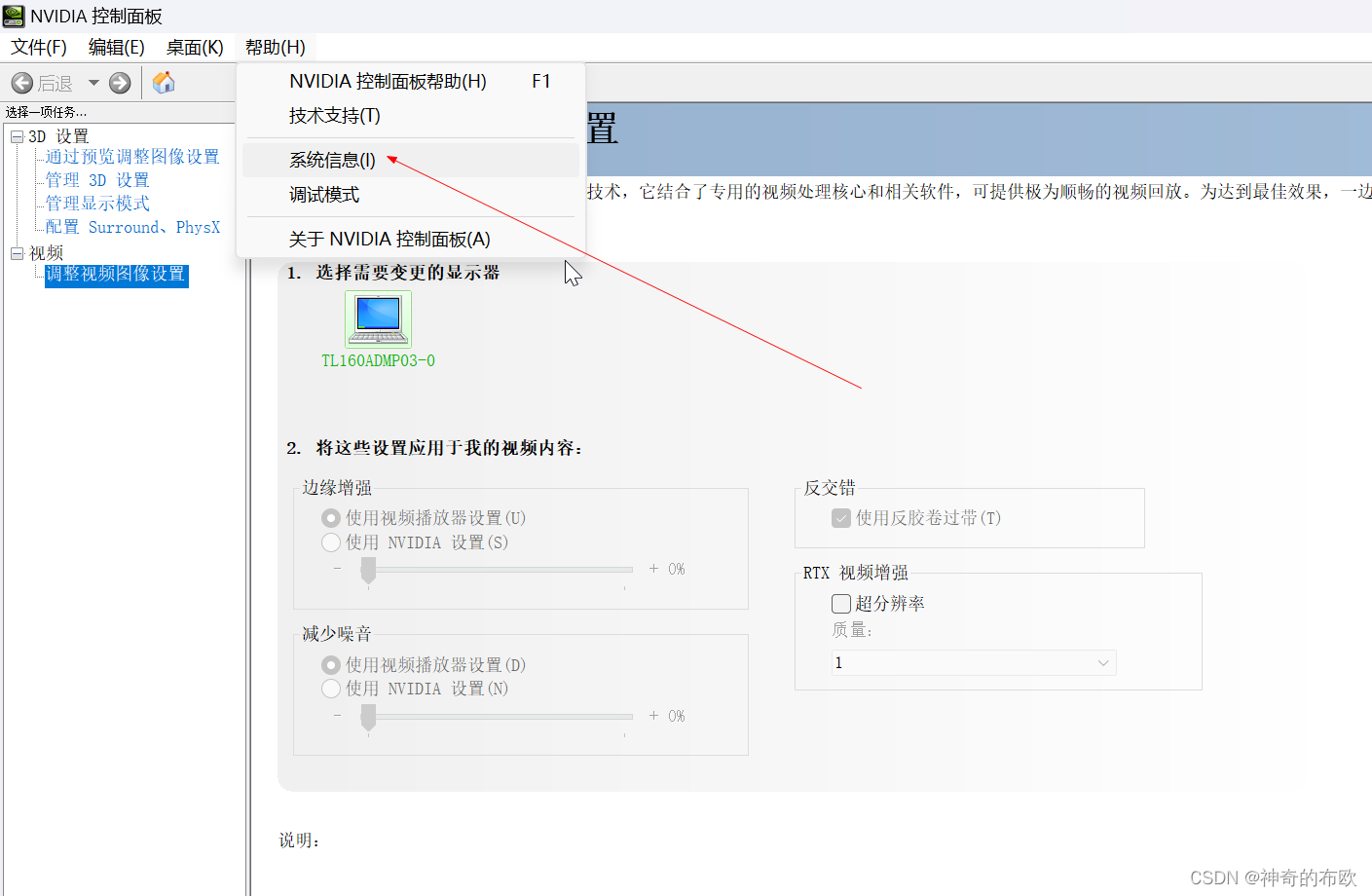Image resolution: width=1372 pixels, height=896 pixels.
Task: Click the Back arrow icon
Action: point(22,83)
